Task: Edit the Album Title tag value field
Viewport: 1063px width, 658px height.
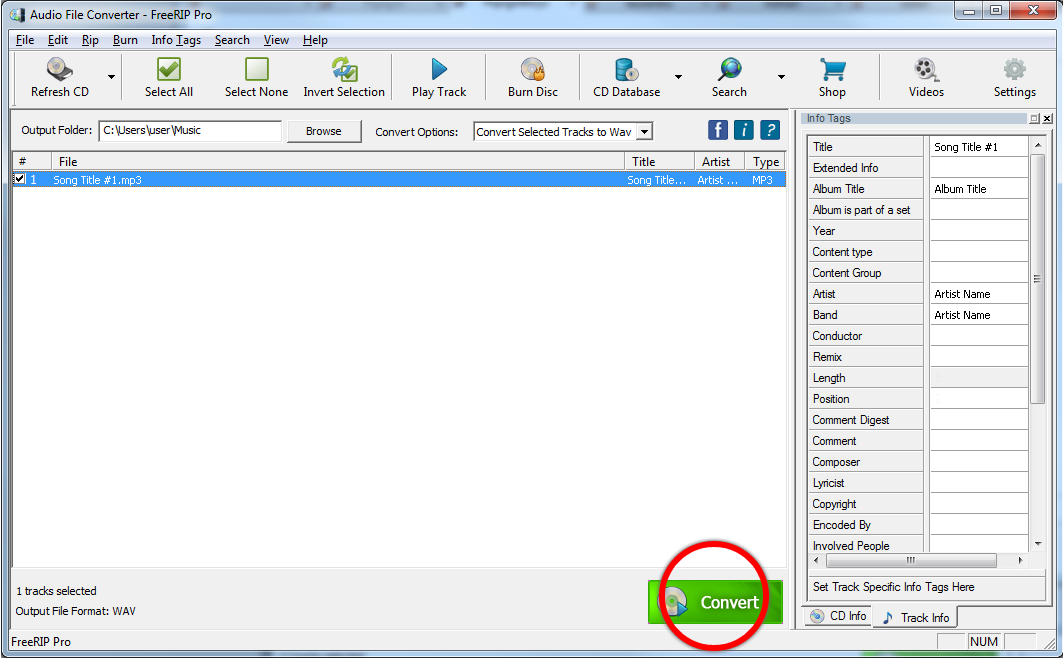Action: (x=979, y=188)
